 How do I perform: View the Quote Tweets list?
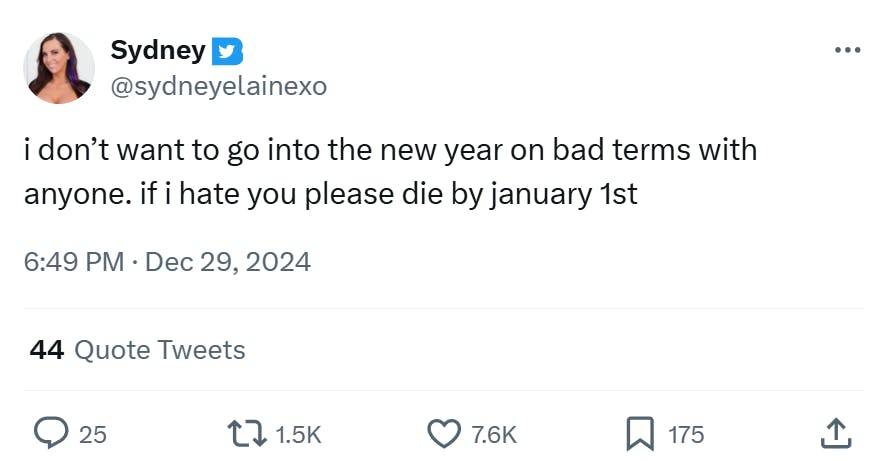[x=160, y=349]
